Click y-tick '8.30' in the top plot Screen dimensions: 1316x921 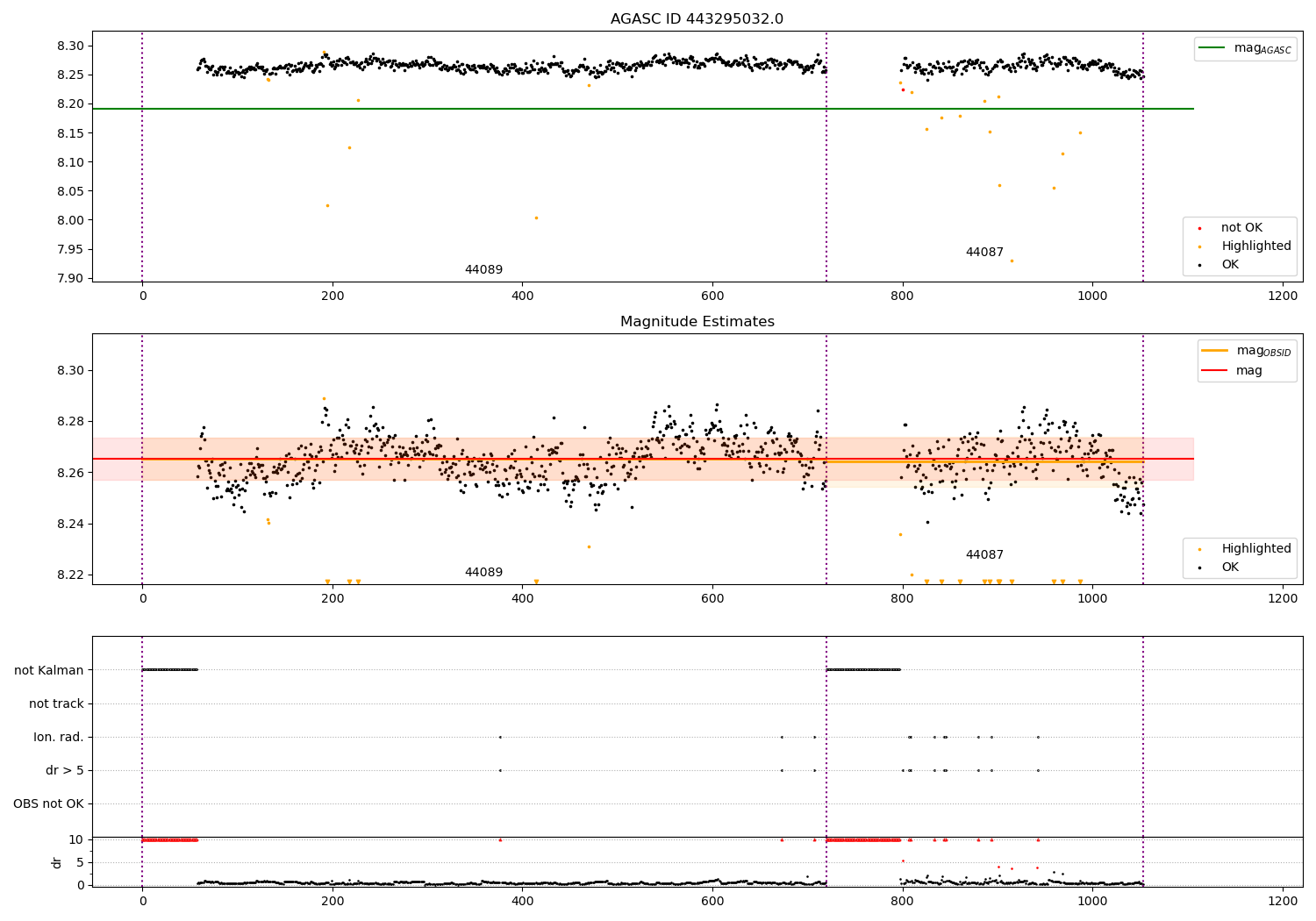click(x=71, y=46)
